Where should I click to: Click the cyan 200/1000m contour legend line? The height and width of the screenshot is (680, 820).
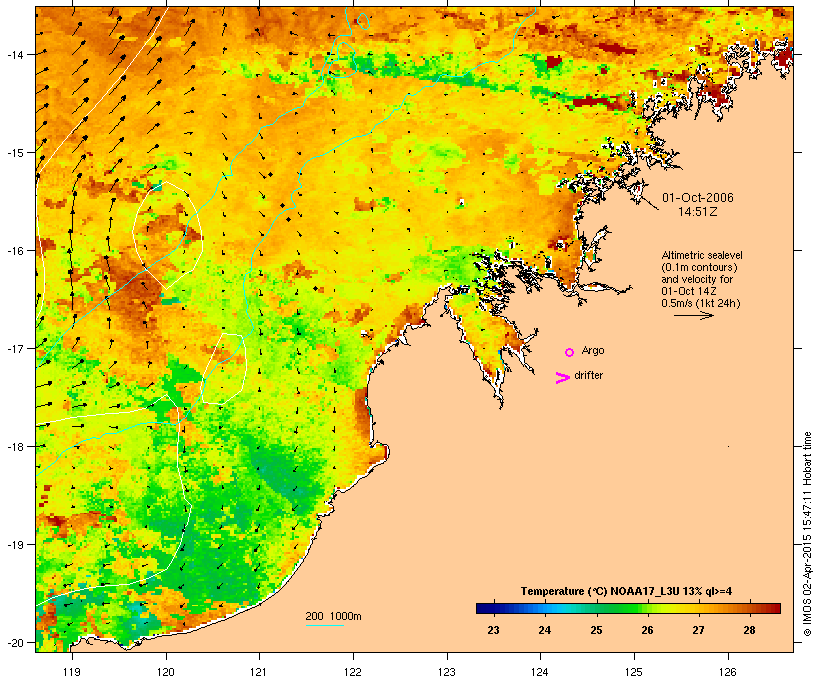pos(325,626)
